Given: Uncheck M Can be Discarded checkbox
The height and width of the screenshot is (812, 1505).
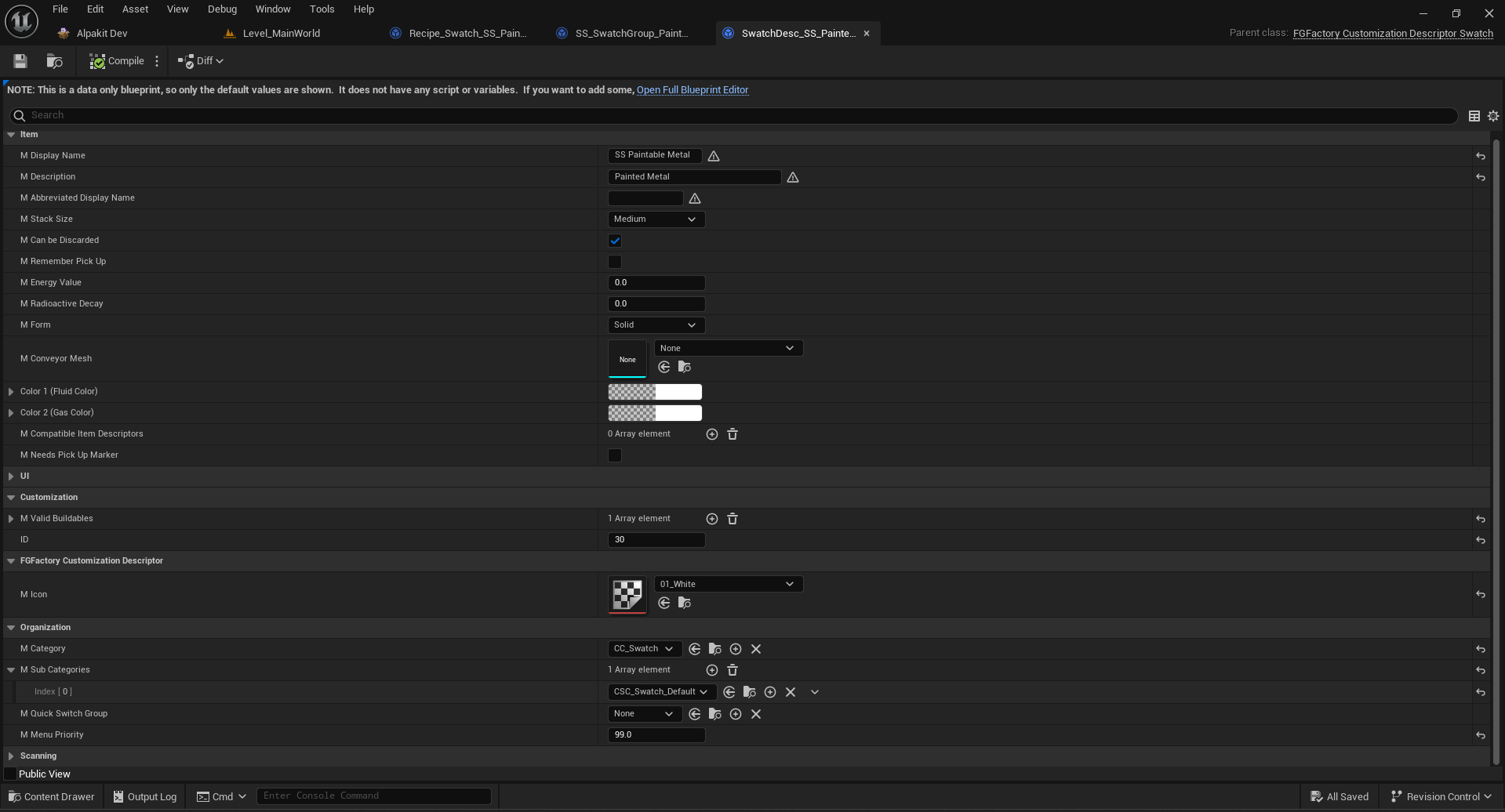Looking at the screenshot, I should [615, 241].
